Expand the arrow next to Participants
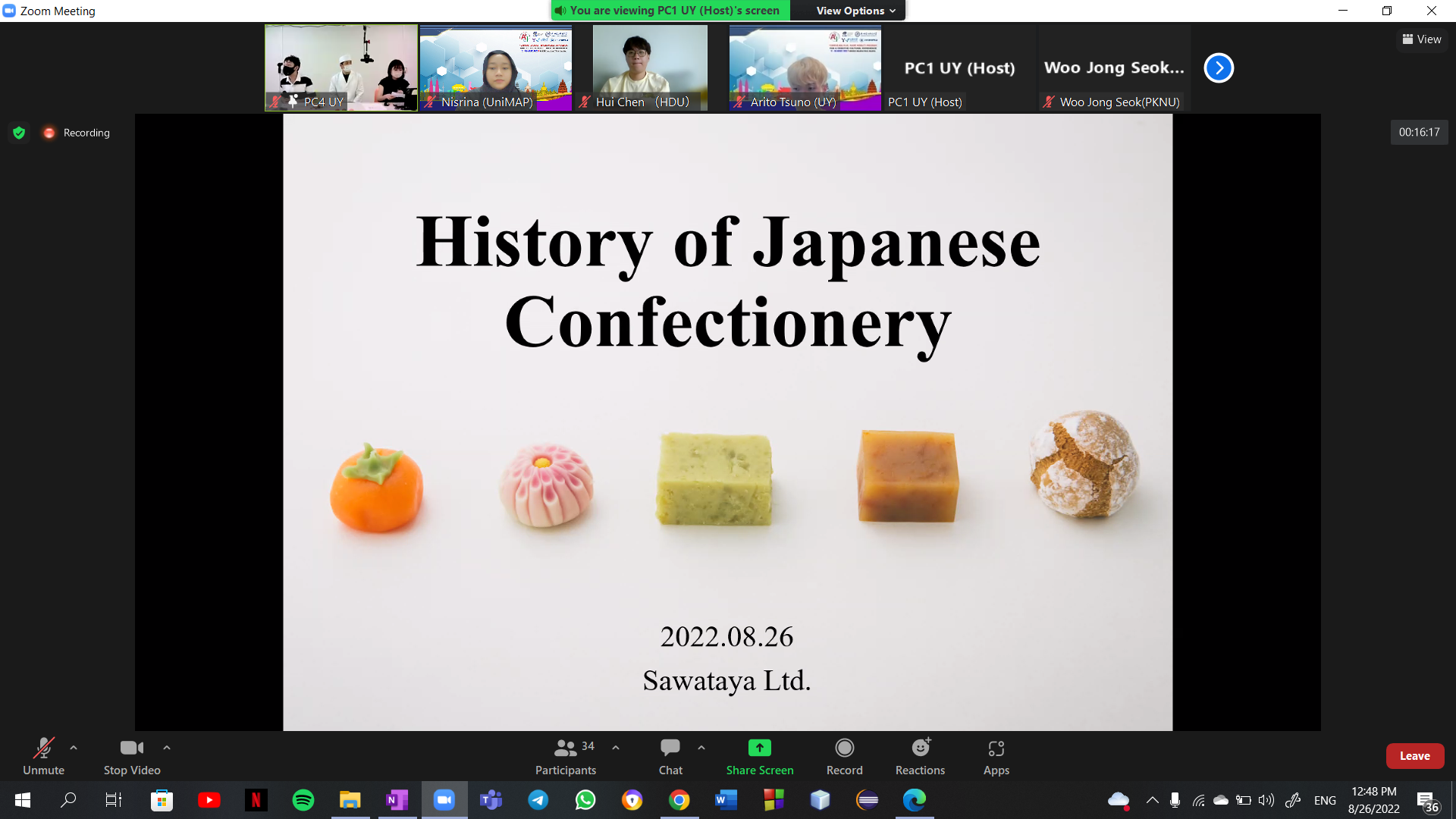Viewport: 1456px width, 819px height. click(x=616, y=748)
